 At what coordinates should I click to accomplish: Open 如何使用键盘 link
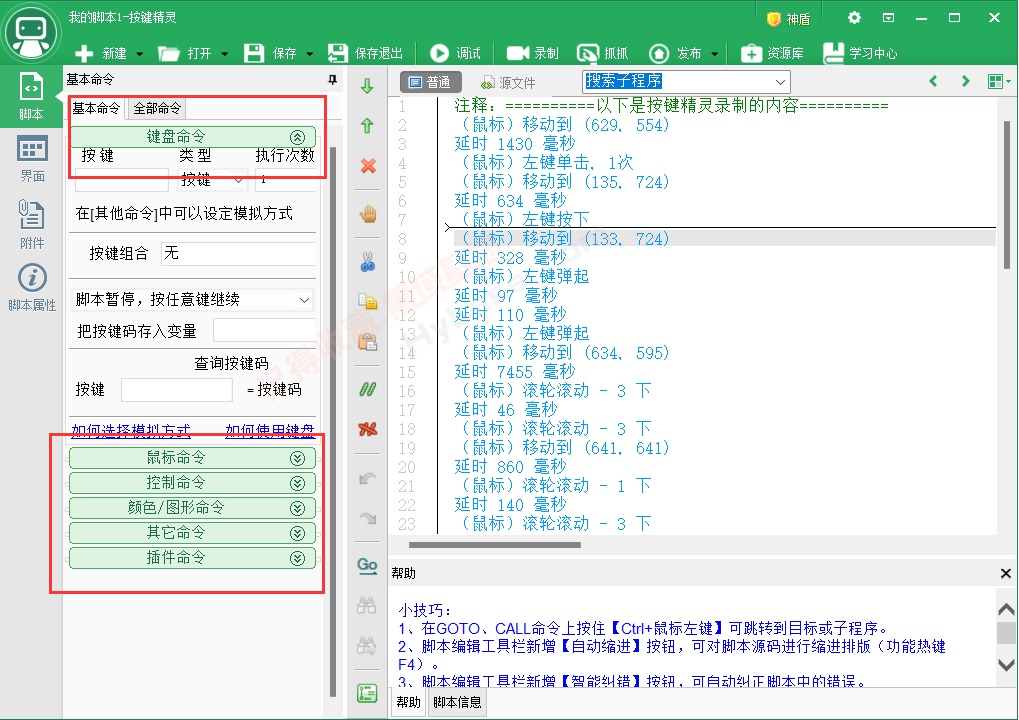[x=270, y=431]
